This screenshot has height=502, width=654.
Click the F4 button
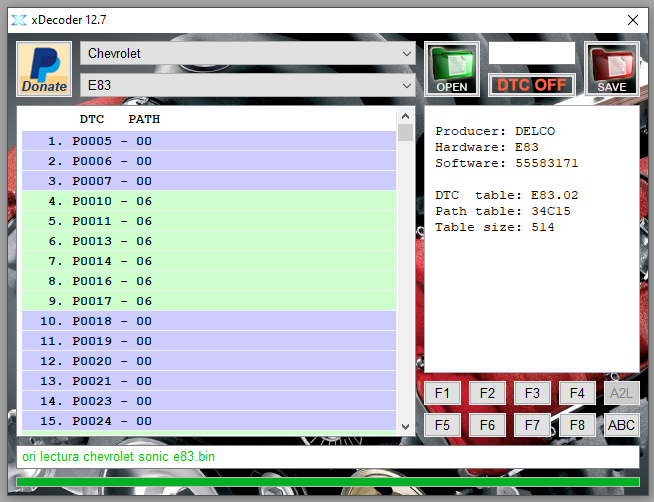[577, 393]
